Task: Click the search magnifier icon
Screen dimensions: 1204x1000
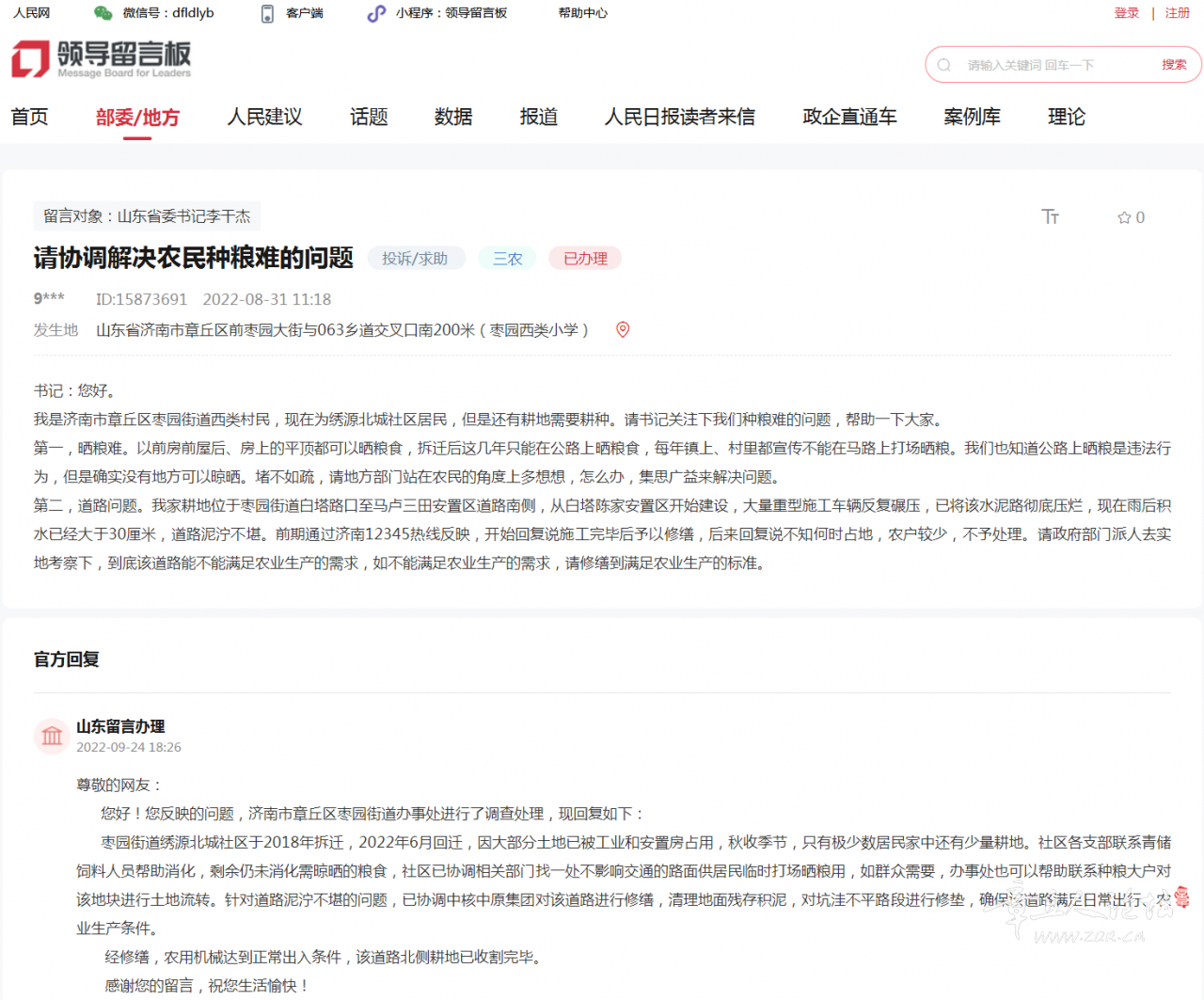Action: tap(944, 65)
